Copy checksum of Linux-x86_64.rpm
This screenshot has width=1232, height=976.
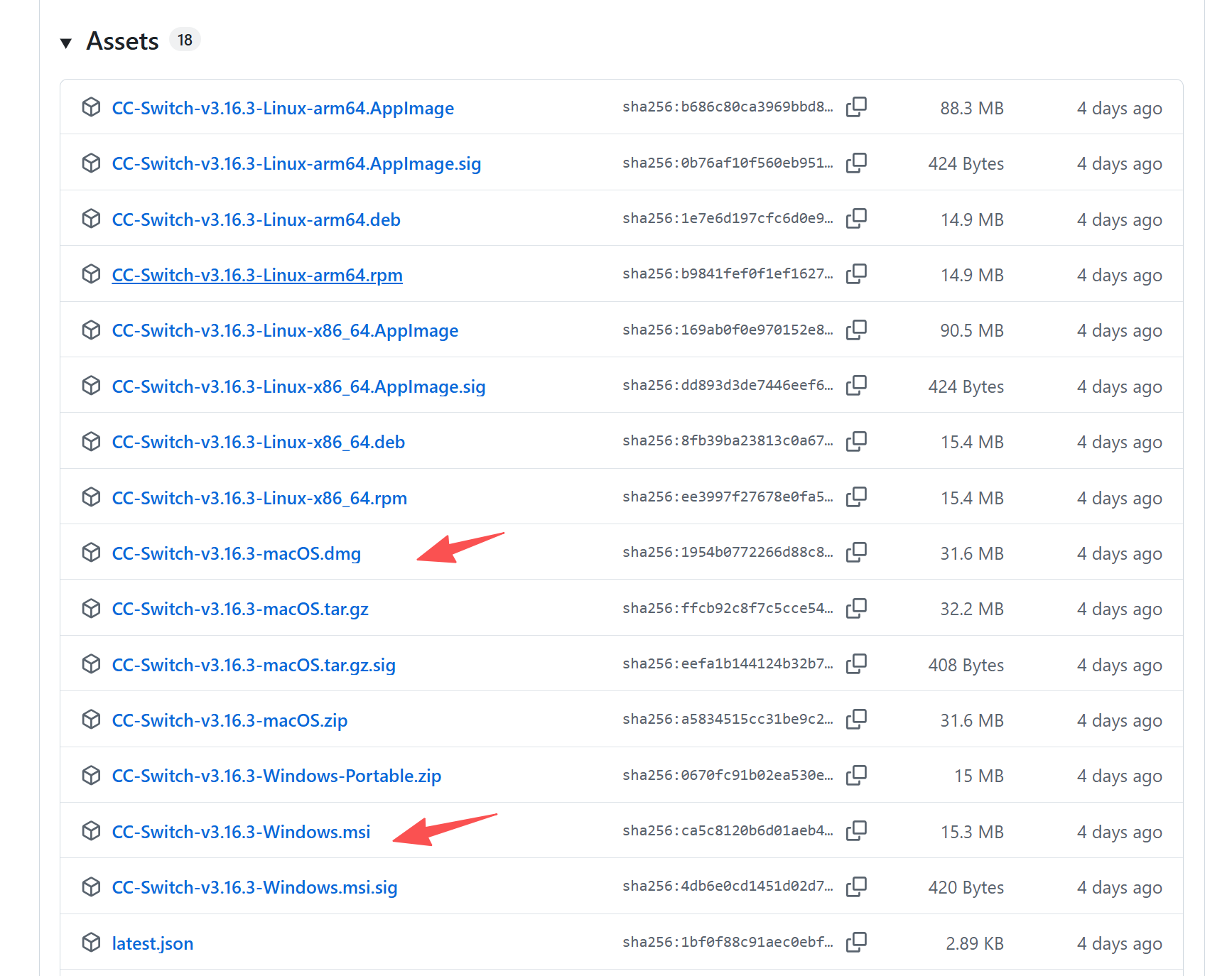pyautogui.click(x=856, y=497)
